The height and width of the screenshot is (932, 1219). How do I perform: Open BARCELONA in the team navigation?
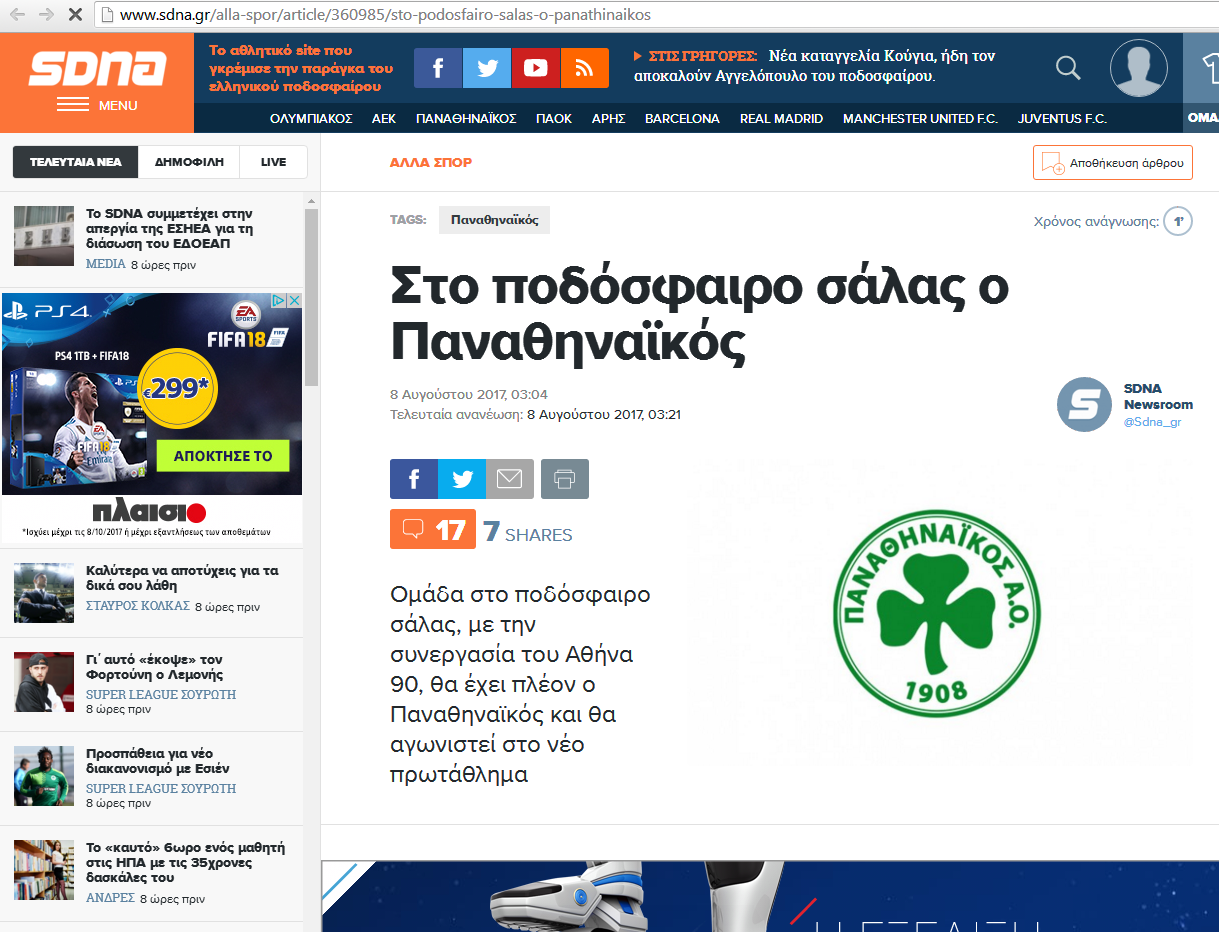(682, 118)
